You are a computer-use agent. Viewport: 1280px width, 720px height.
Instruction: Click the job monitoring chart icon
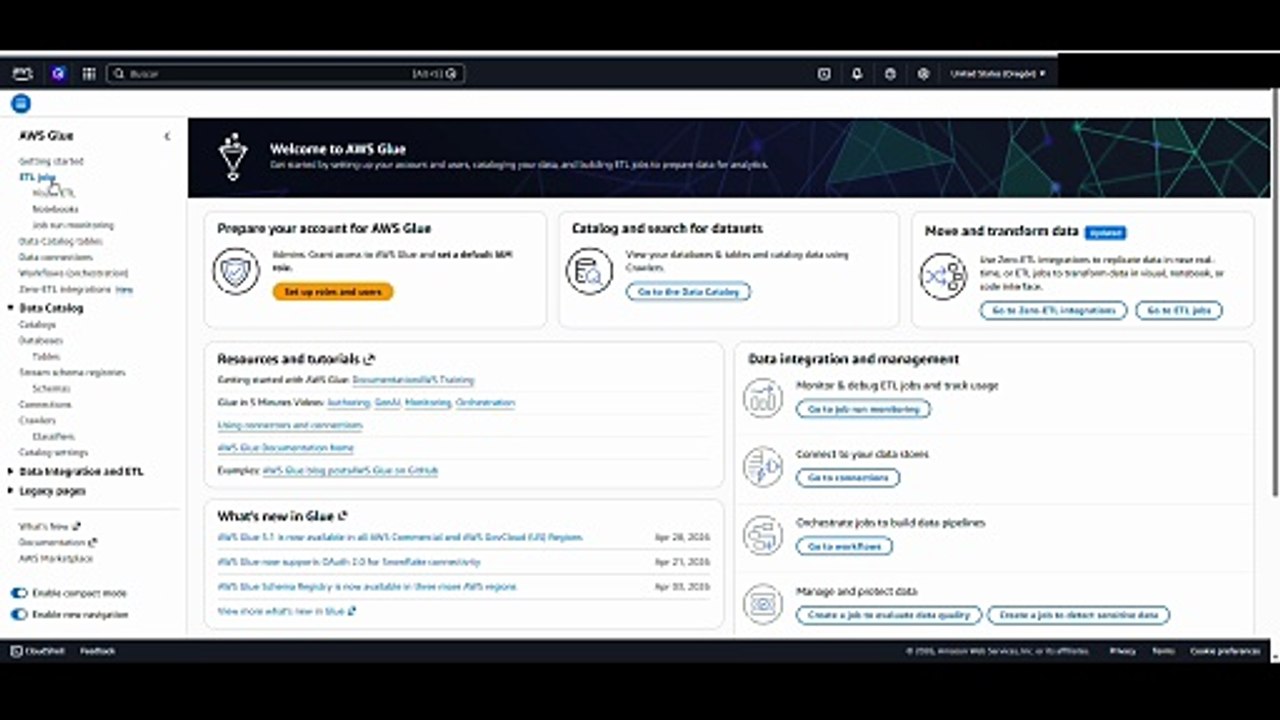(x=763, y=398)
